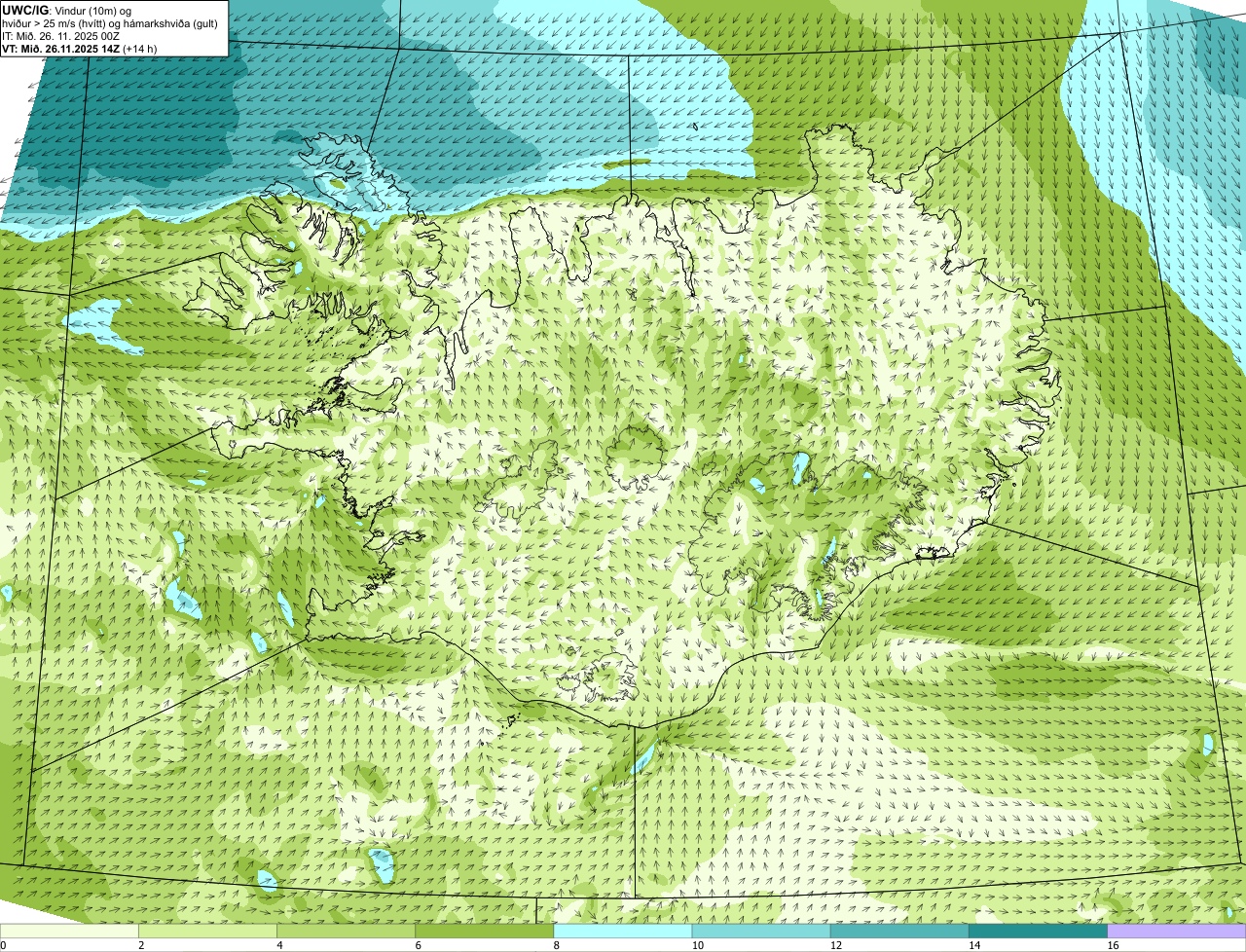Click the lavender legend swatch above 16 m/s
Image resolution: width=1246 pixels, height=952 pixels.
[1177, 932]
